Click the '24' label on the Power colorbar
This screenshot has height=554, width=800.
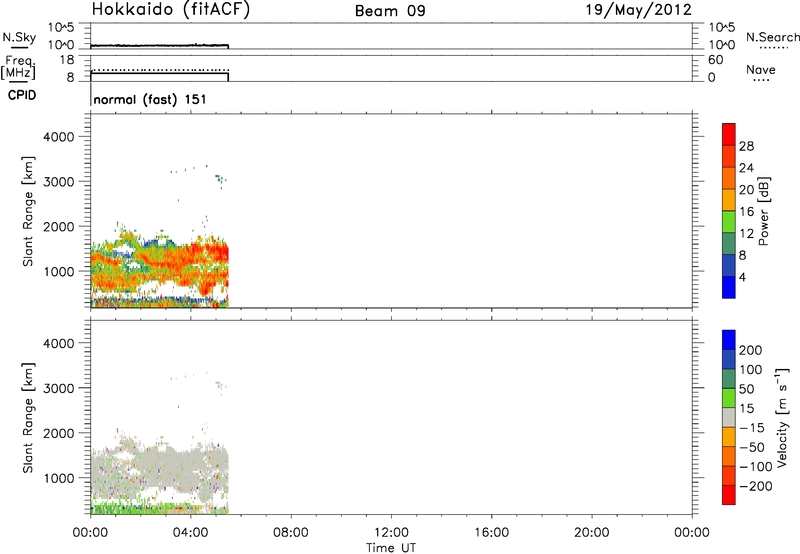point(746,168)
